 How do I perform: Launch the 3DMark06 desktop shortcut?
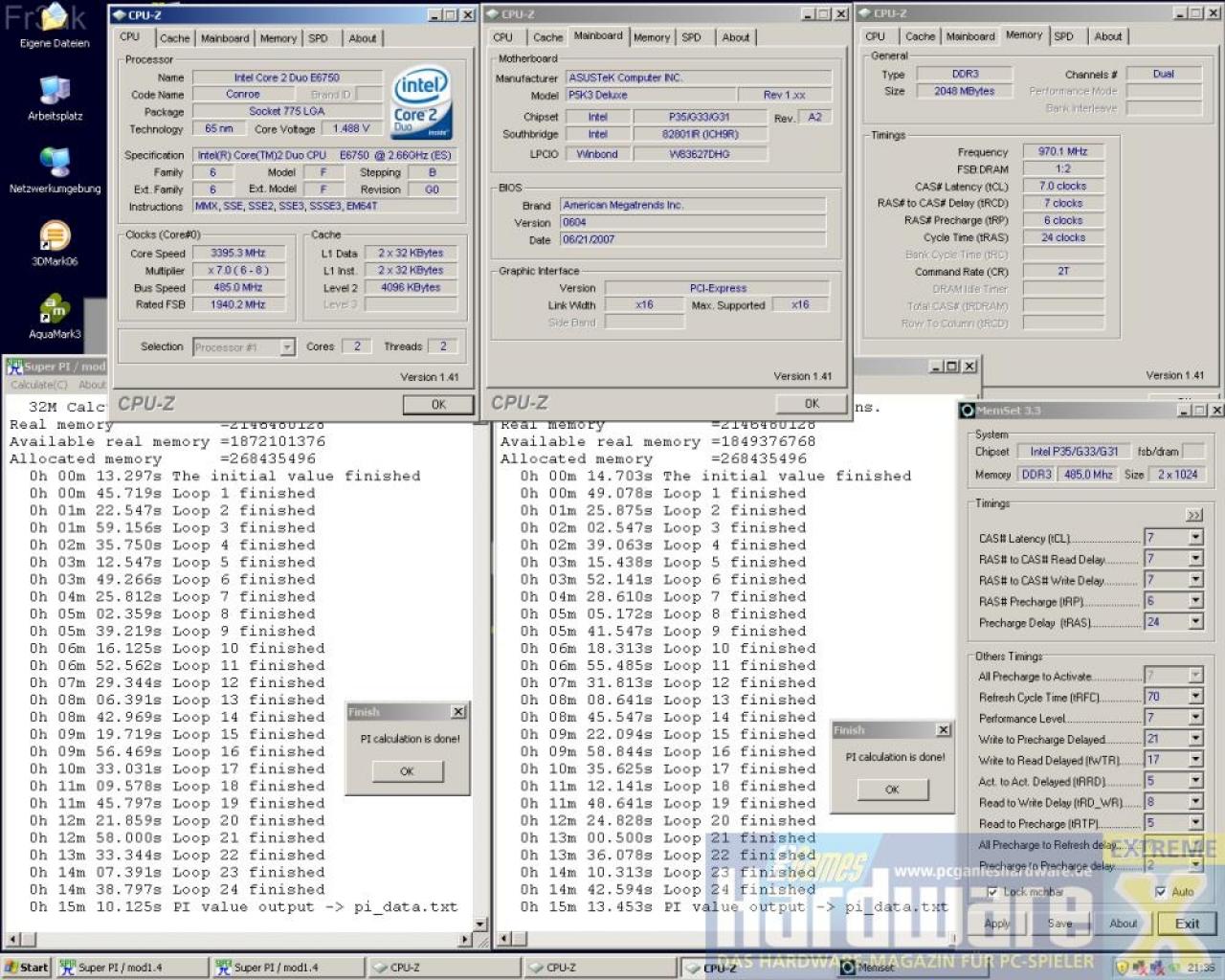click(x=55, y=243)
